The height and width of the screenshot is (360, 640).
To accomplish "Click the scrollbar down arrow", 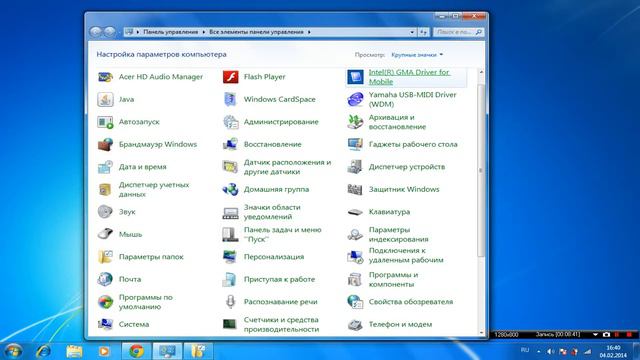I will click(x=481, y=333).
